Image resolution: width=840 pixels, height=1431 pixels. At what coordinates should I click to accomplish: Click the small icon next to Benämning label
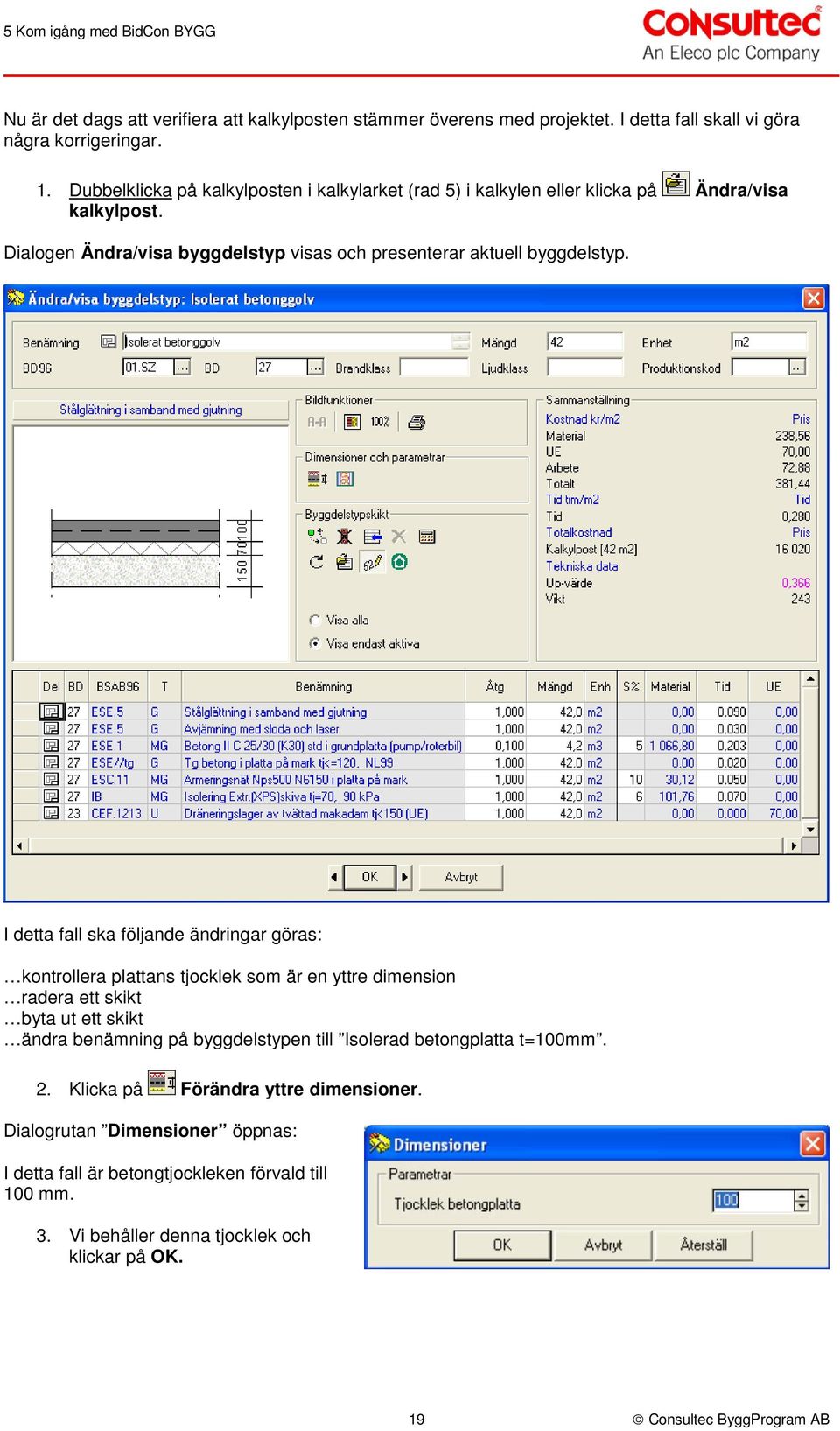coord(108,342)
